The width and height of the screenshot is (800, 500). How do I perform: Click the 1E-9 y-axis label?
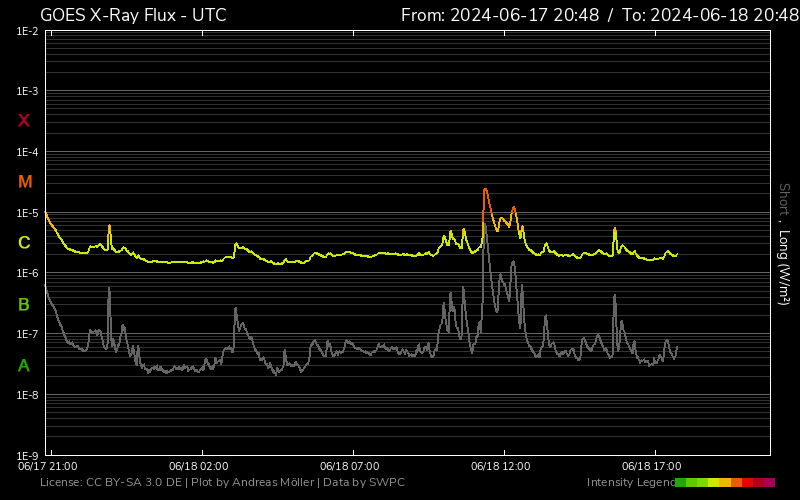pyautogui.click(x=28, y=456)
